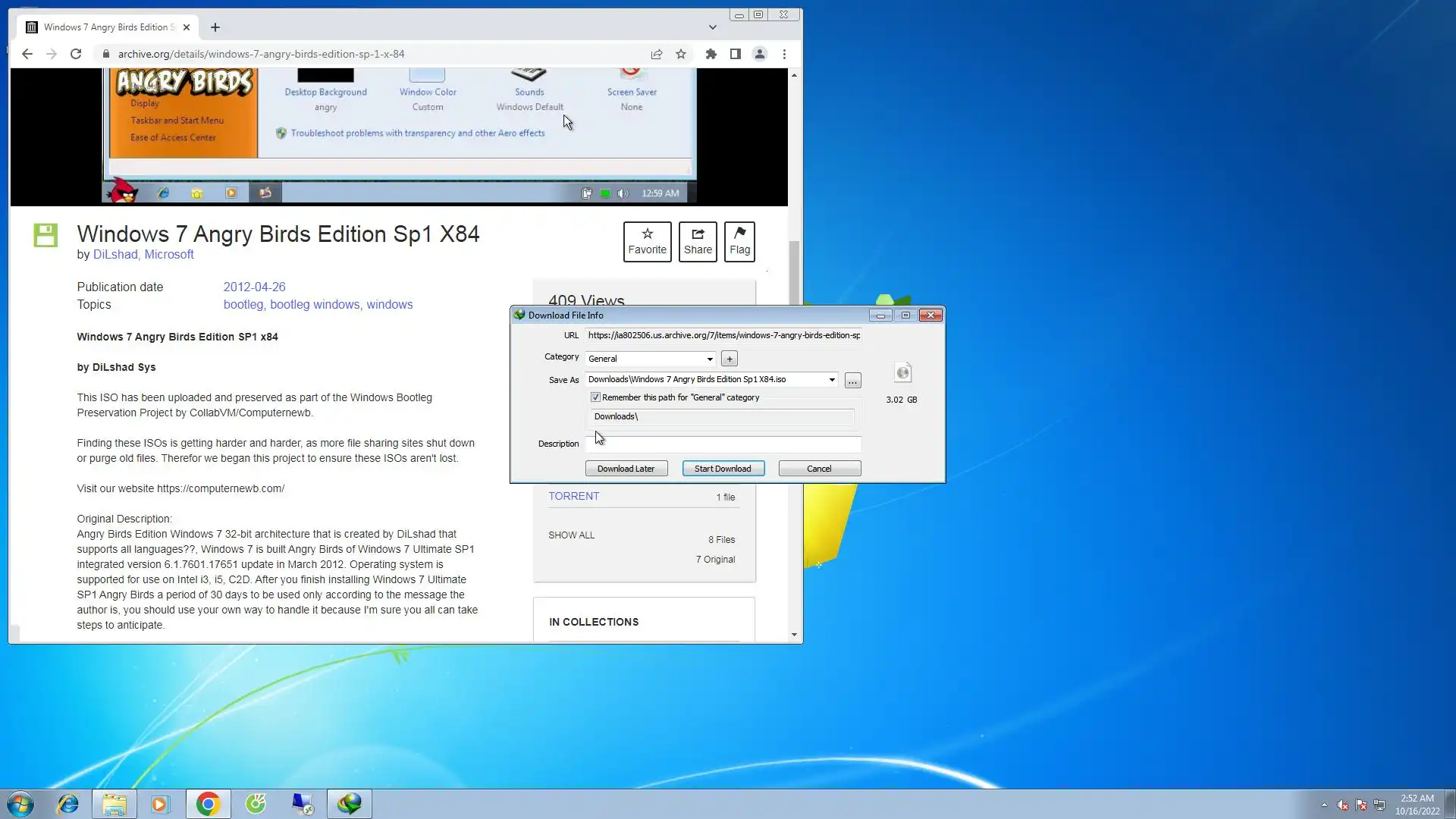The image size is (1456, 819).
Task: Click the Favorite star button
Action: (x=647, y=241)
